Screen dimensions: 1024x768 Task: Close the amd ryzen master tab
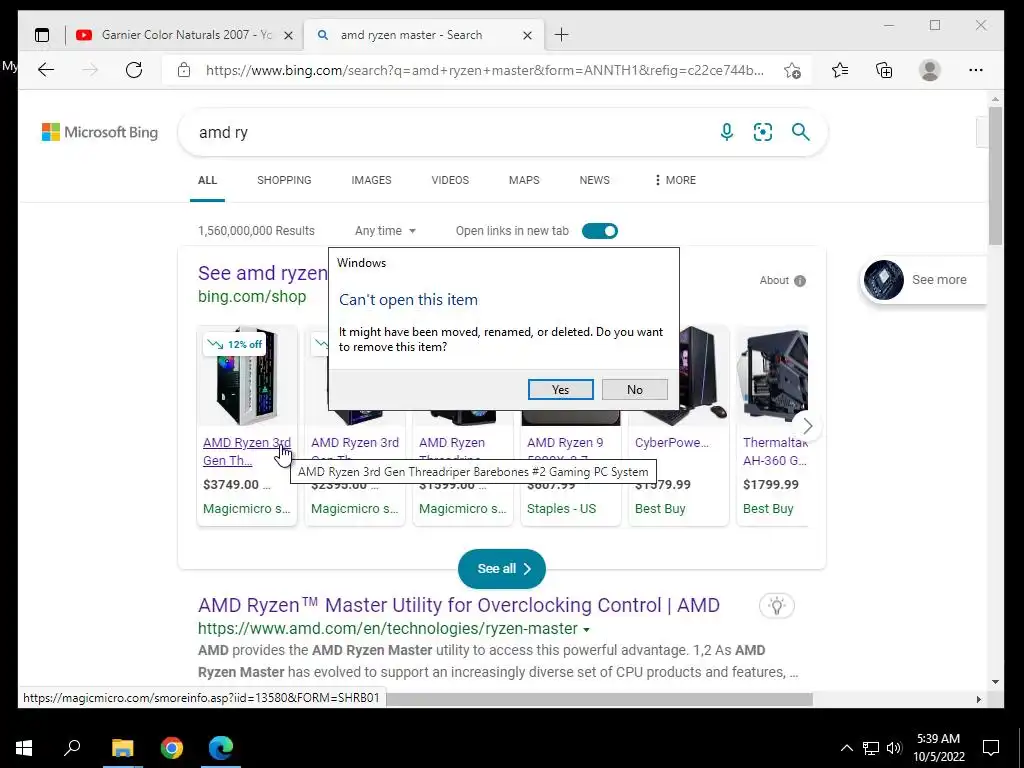[x=527, y=35]
